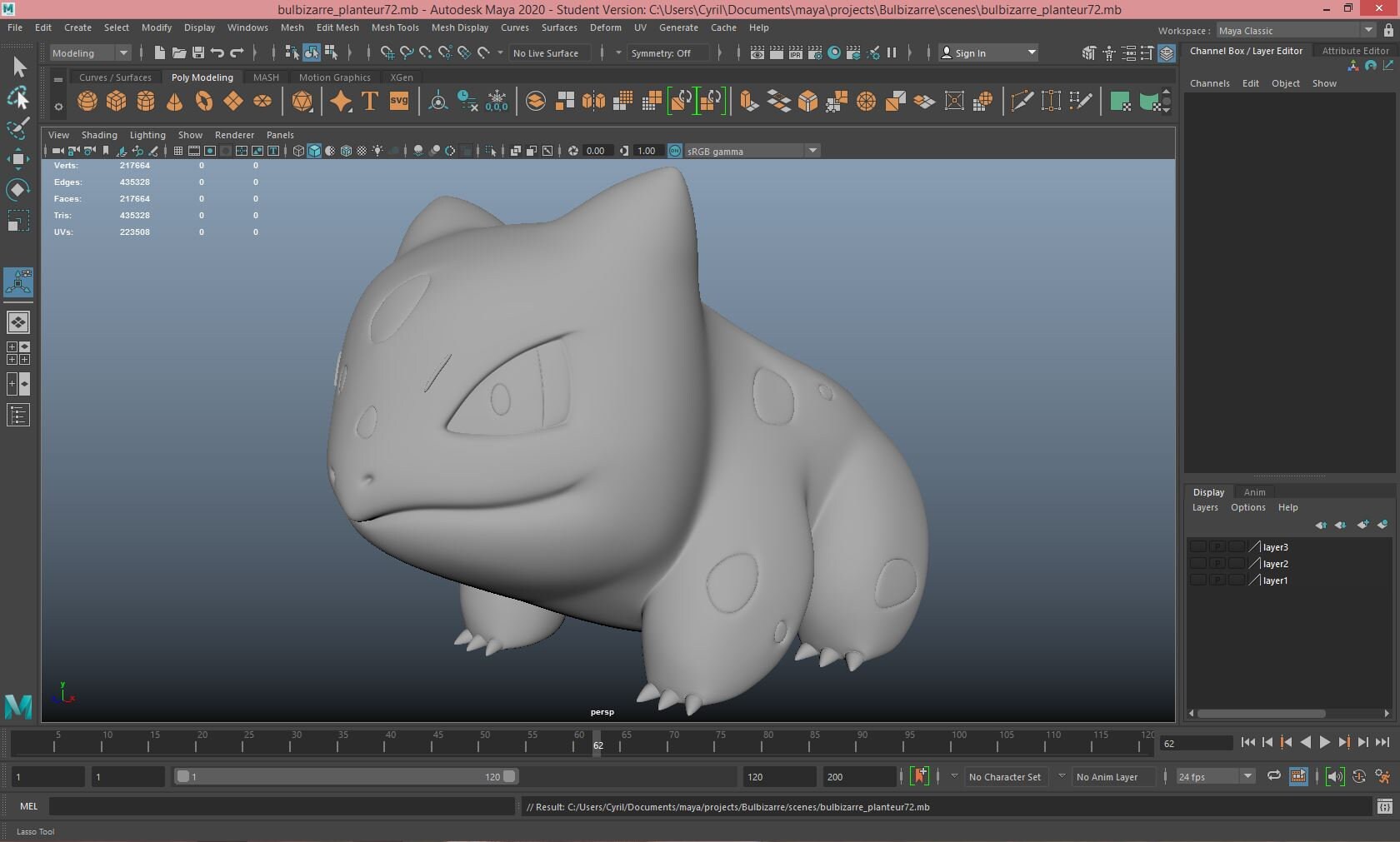
Task: Toggle layer3 visibility box
Action: click(1198, 546)
